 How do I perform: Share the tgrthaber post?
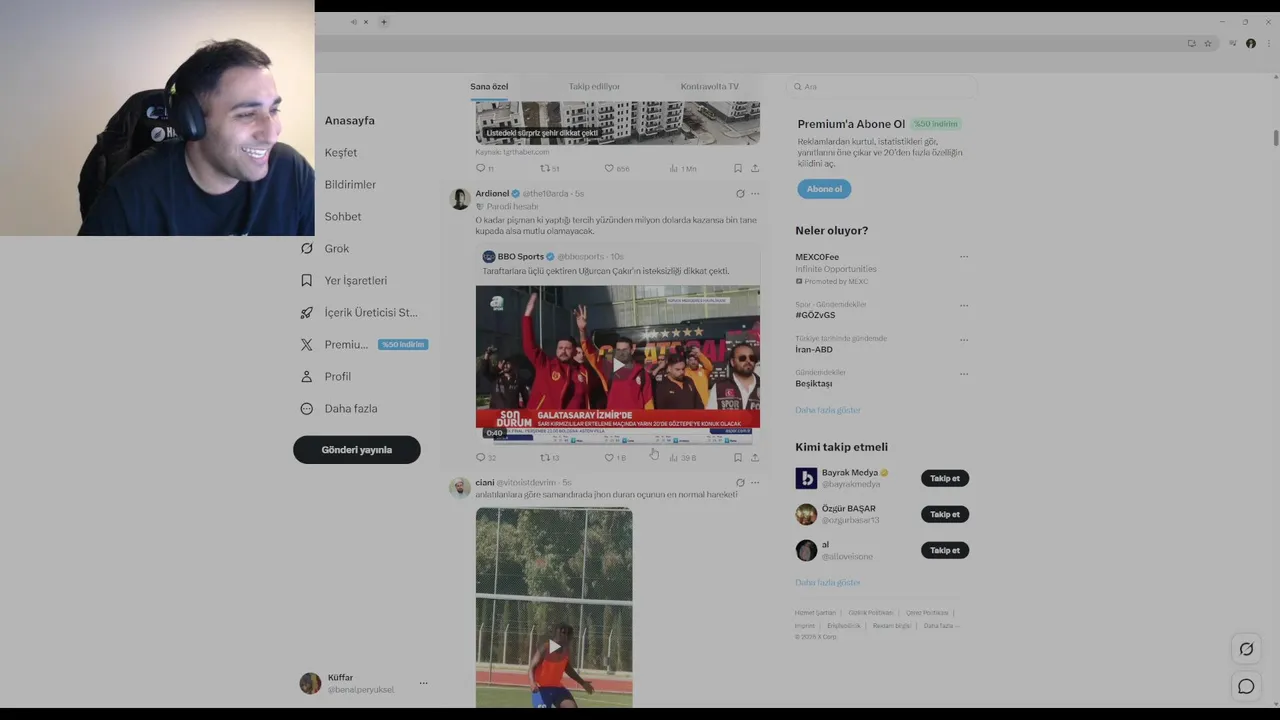pyautogui.click(x=755, y=168)
